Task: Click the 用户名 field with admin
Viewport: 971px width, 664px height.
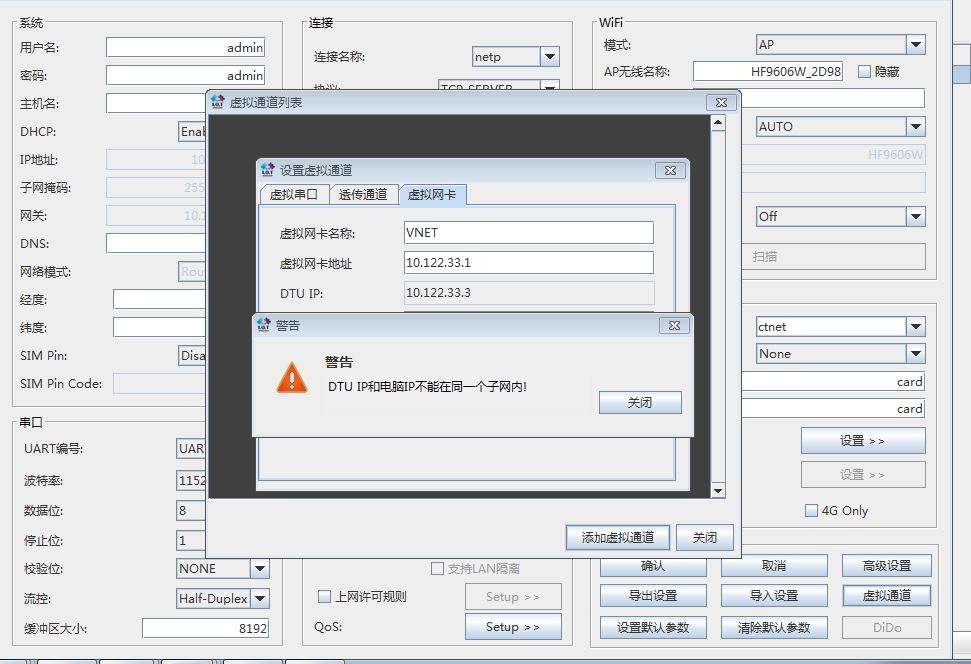Action: pos(186,47)
